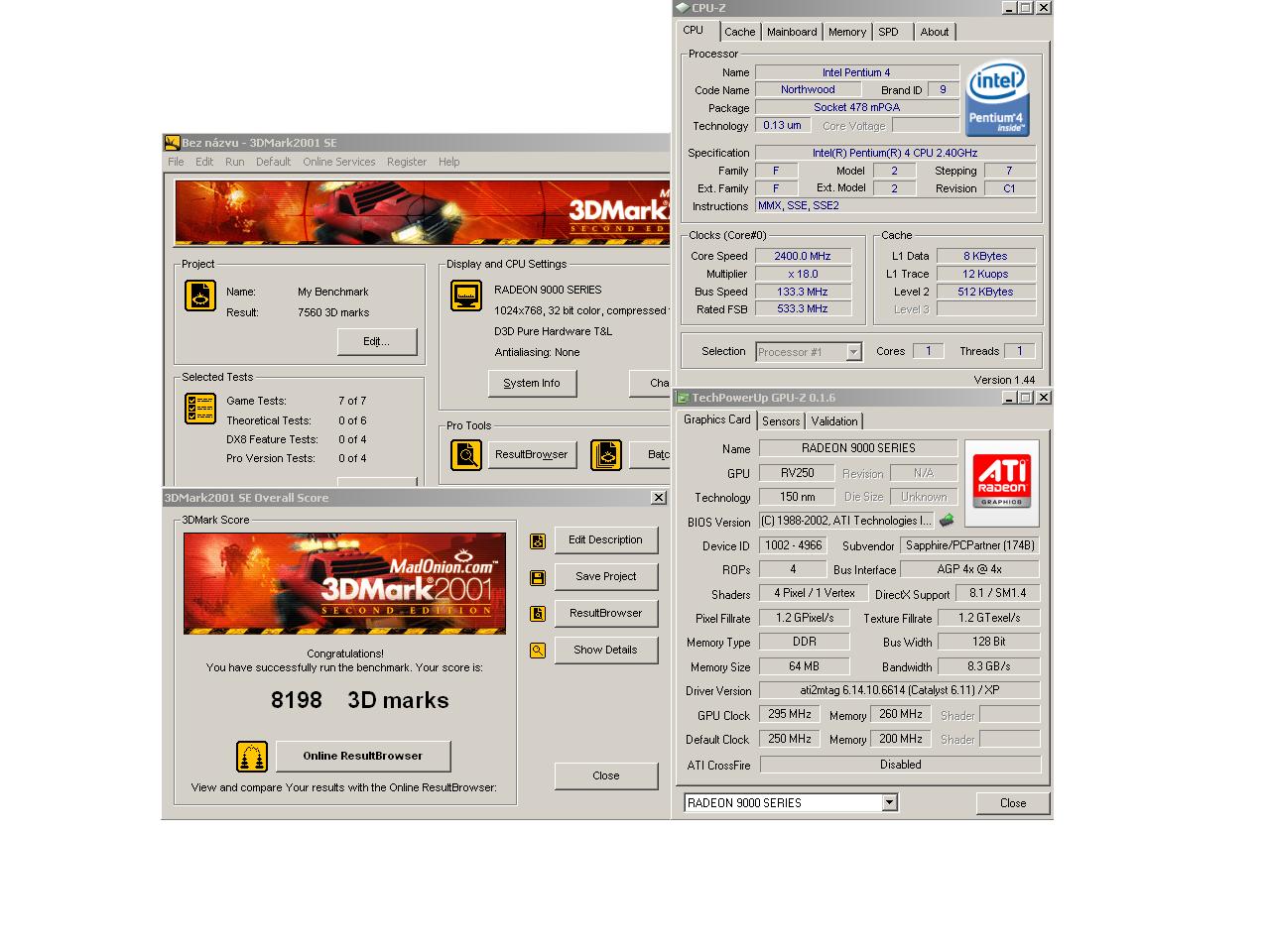The width and height of the screenshot is (1270, 952).
Task: Select the Graphics Card tab in GPU-Z
Action: click(x=717, y=419)
